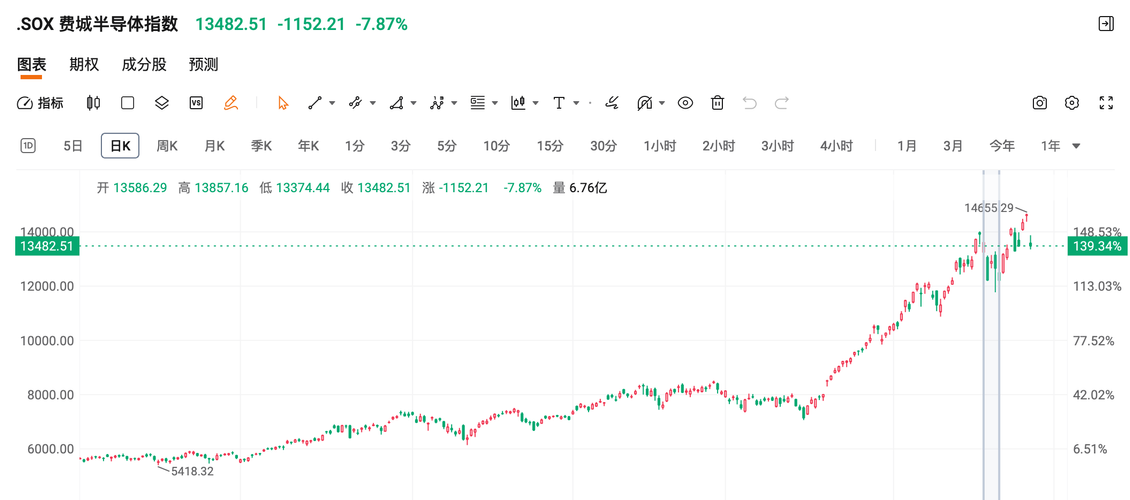Expand the line drawing tool dropdown arrow
Viewport: 1130px width, 500px height.
(332, 104)
